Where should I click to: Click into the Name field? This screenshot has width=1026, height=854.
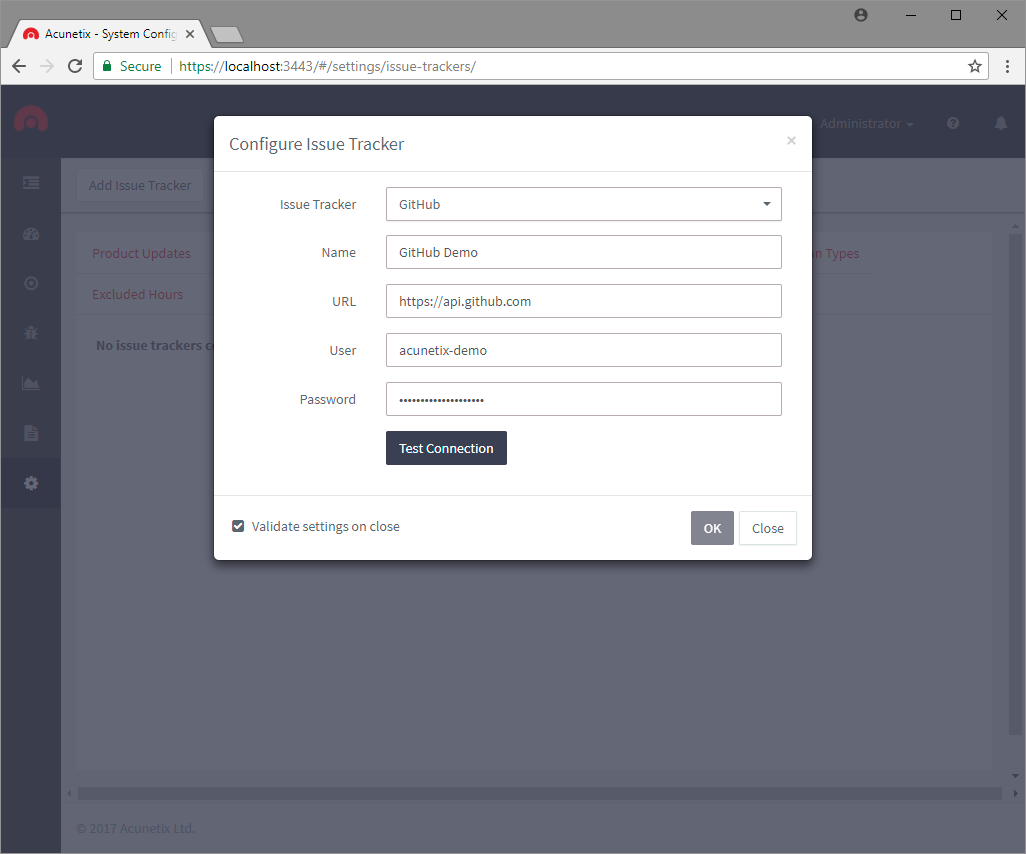click(x=584, y=252)
